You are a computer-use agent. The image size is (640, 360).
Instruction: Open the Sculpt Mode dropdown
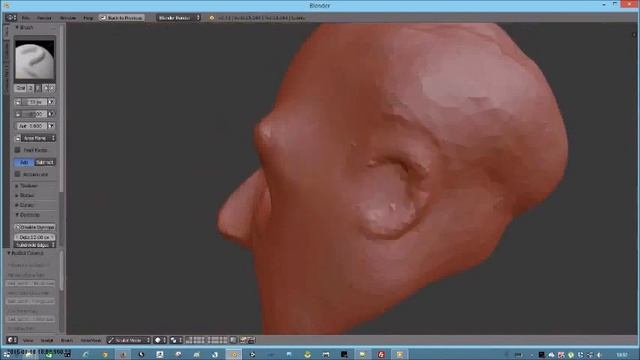129,340
